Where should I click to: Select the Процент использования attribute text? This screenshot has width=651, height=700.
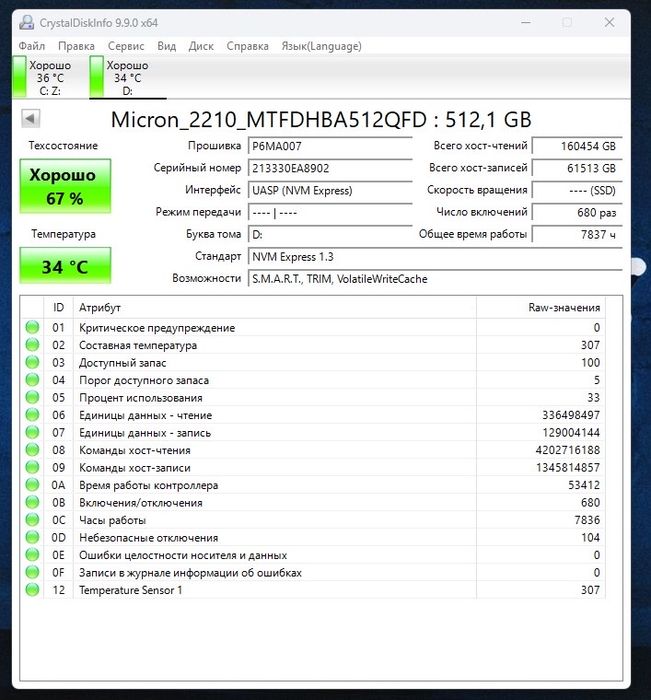(x=141, y=398)
